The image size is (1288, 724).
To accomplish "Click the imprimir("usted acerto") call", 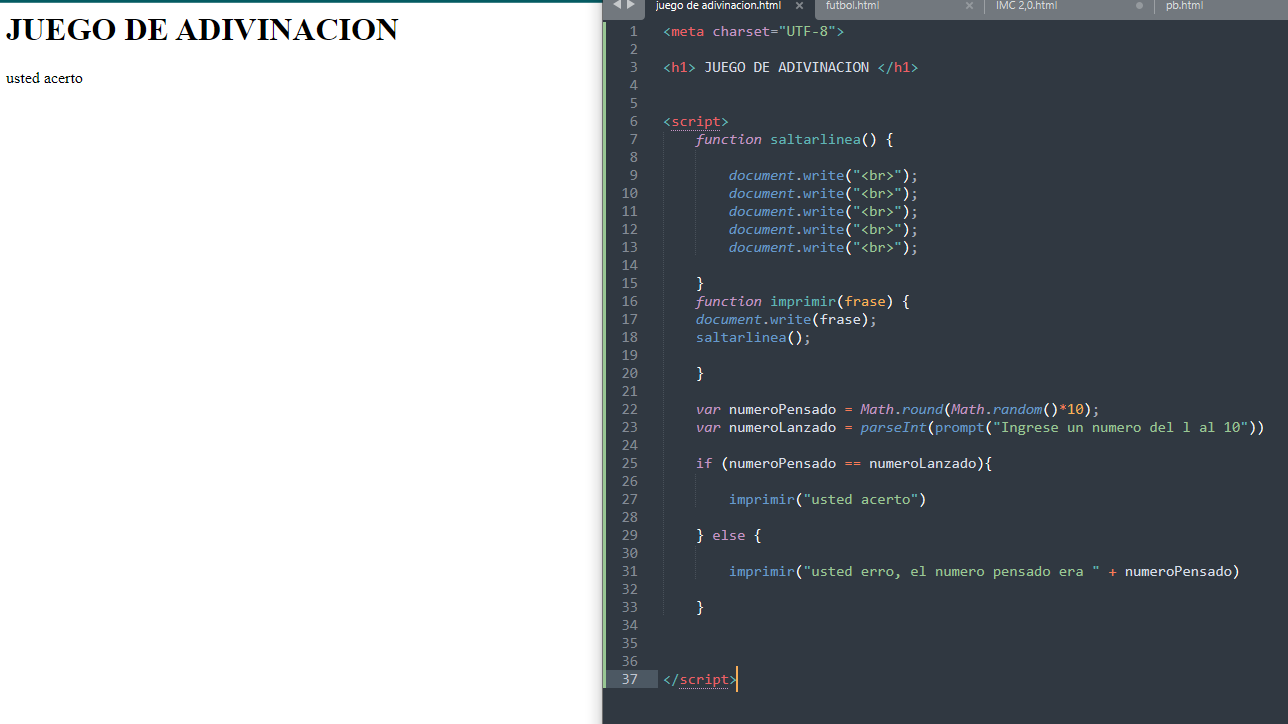I will click(828, 499).
